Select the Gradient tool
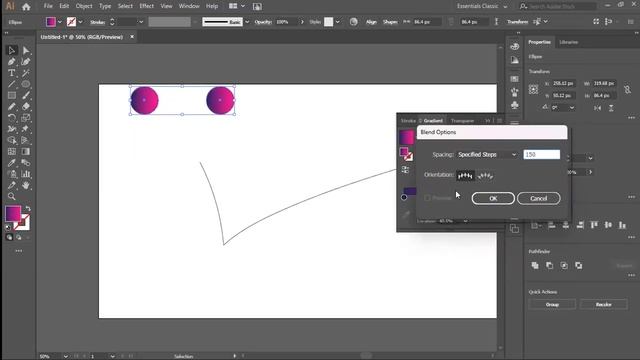 26,151
